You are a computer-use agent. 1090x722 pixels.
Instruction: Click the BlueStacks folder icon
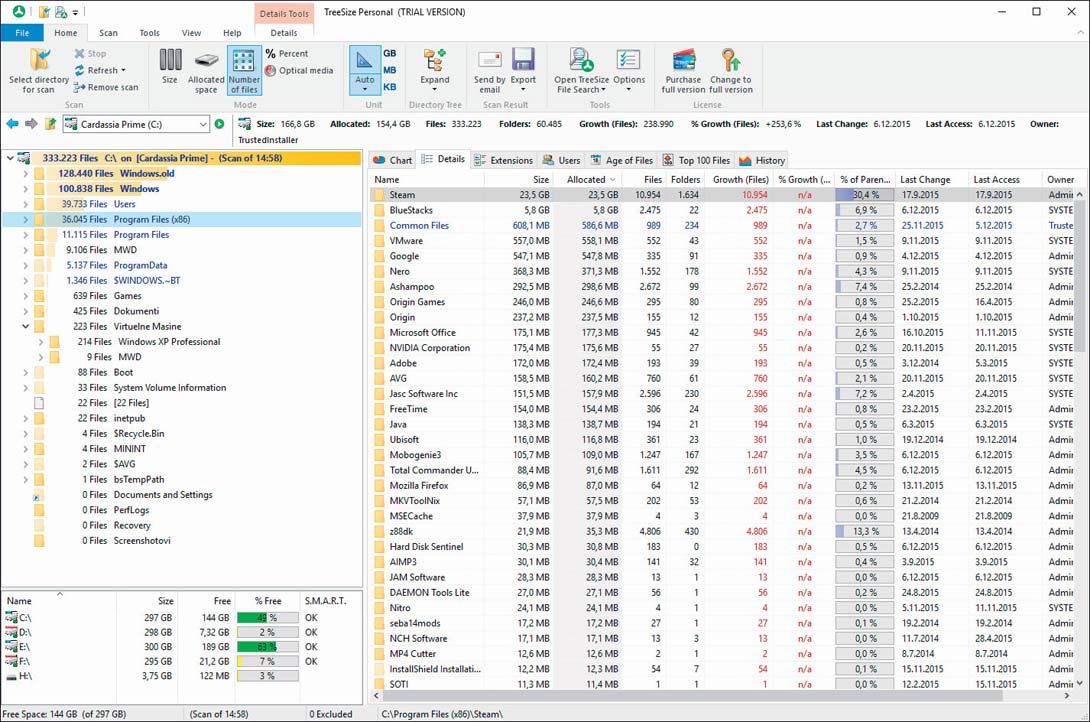(379, 211)
